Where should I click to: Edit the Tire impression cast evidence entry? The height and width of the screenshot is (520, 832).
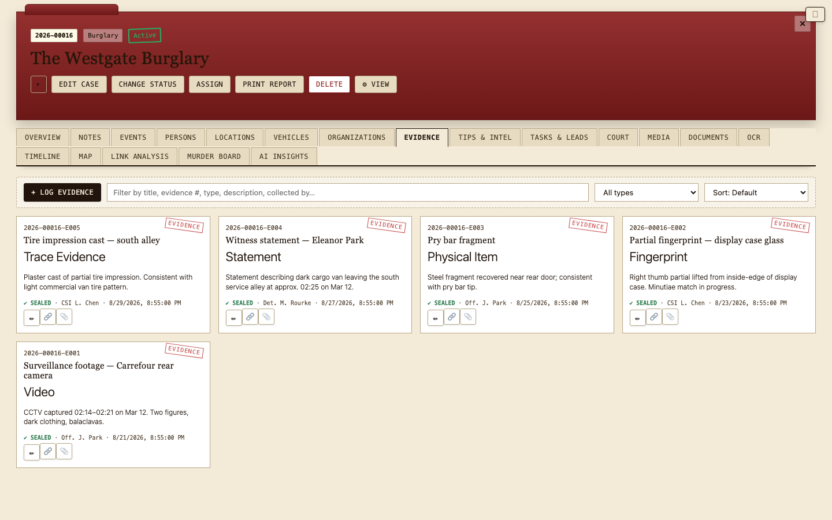click(31, 318)
